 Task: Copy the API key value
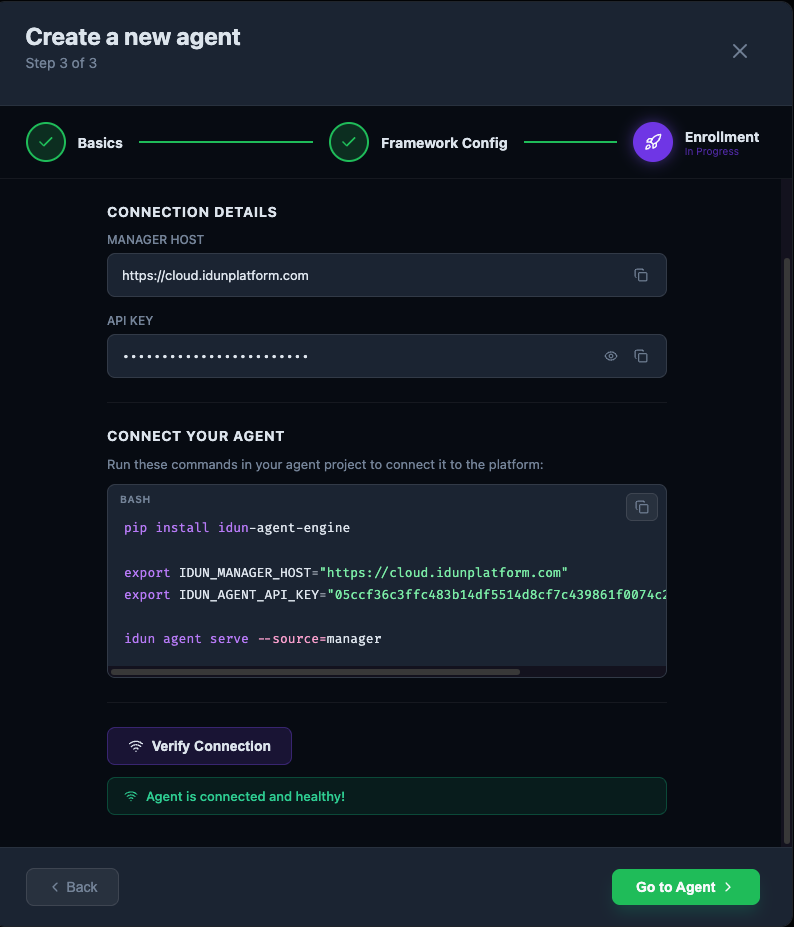point(641,355)
